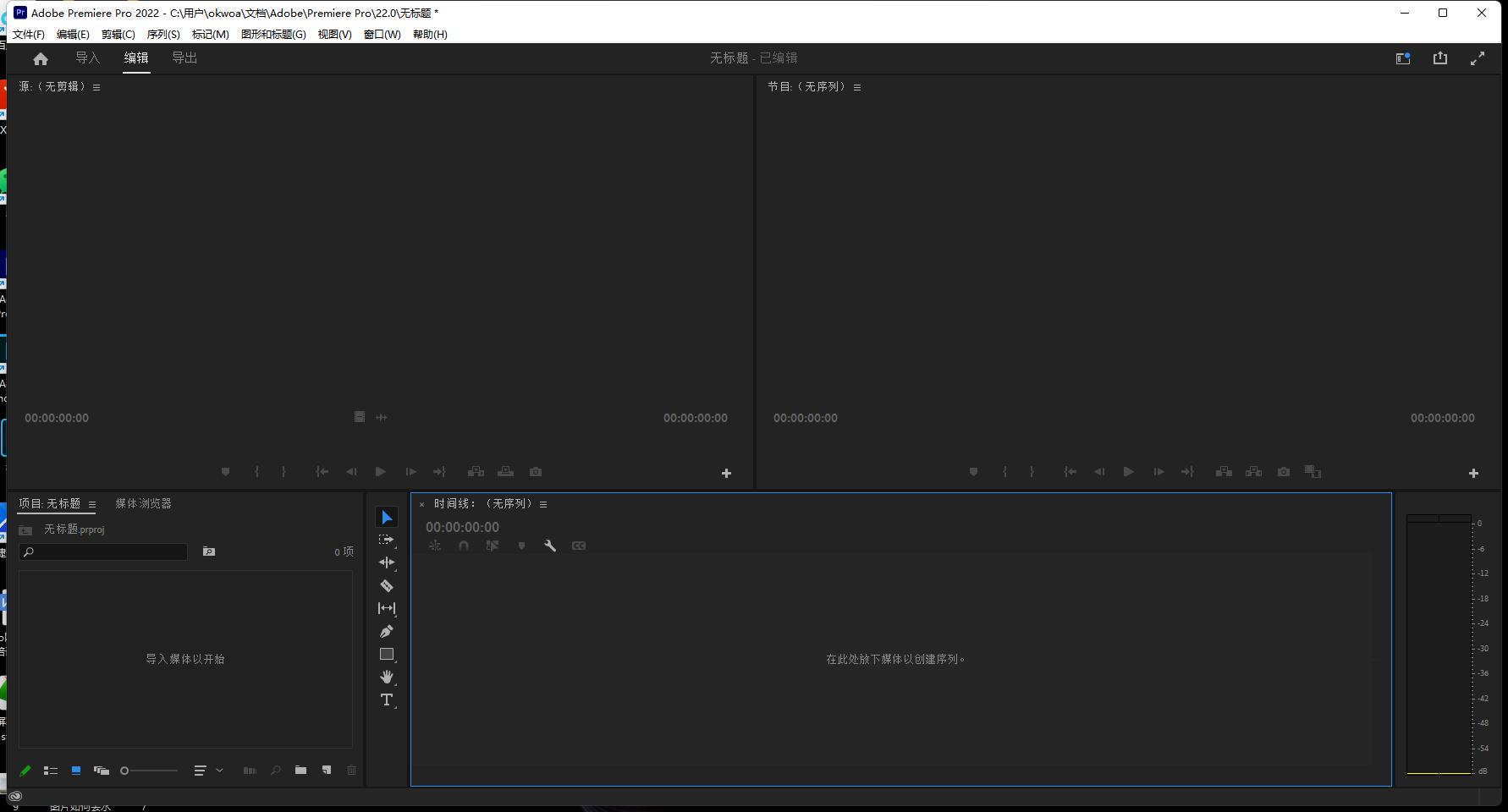Go to the 导出 workspace
1508x812 pixels.
184,58
